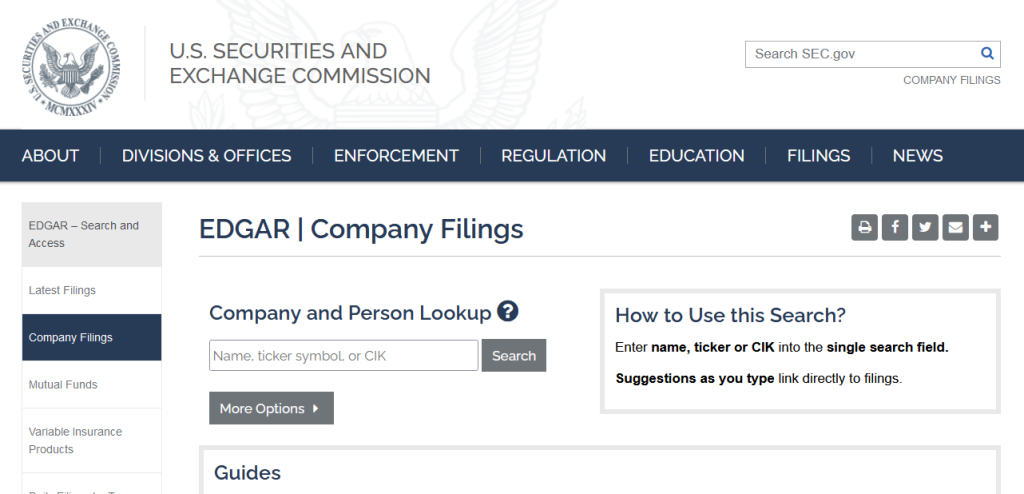Email this page via envelope icon
The width and height of the screenshot is (1024, 494).
955,227
